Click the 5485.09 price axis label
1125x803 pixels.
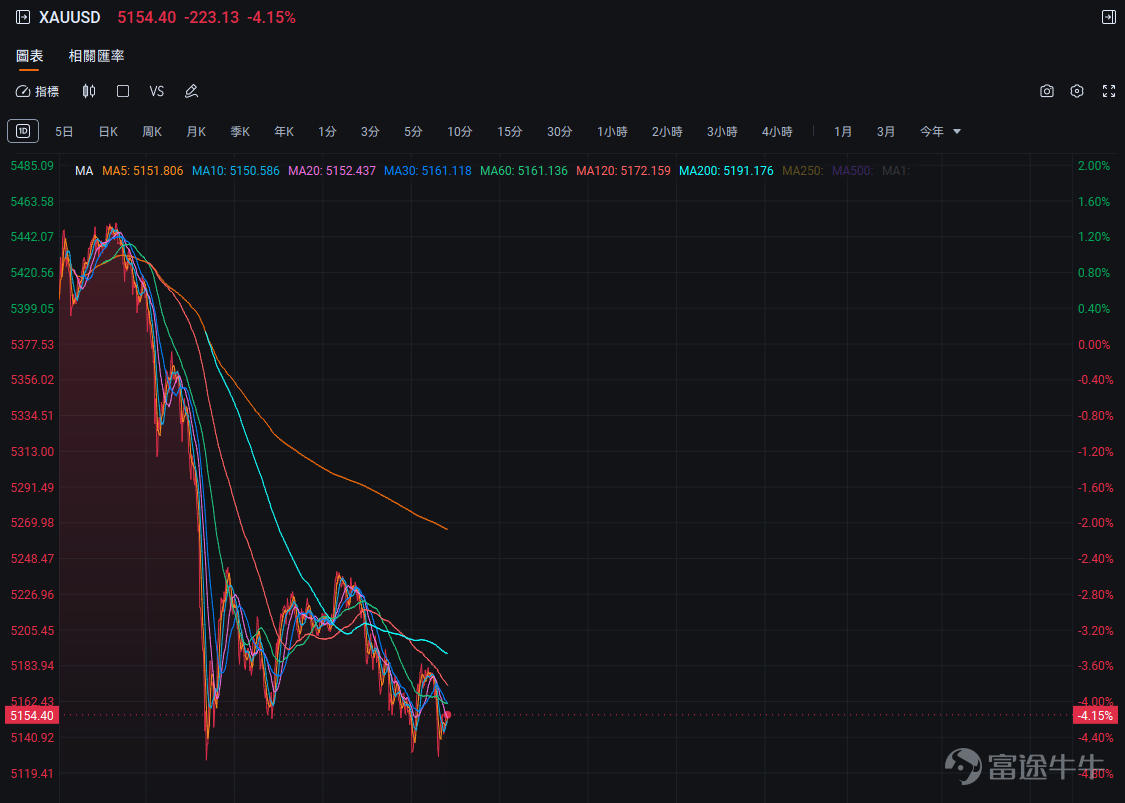point(32,166)
